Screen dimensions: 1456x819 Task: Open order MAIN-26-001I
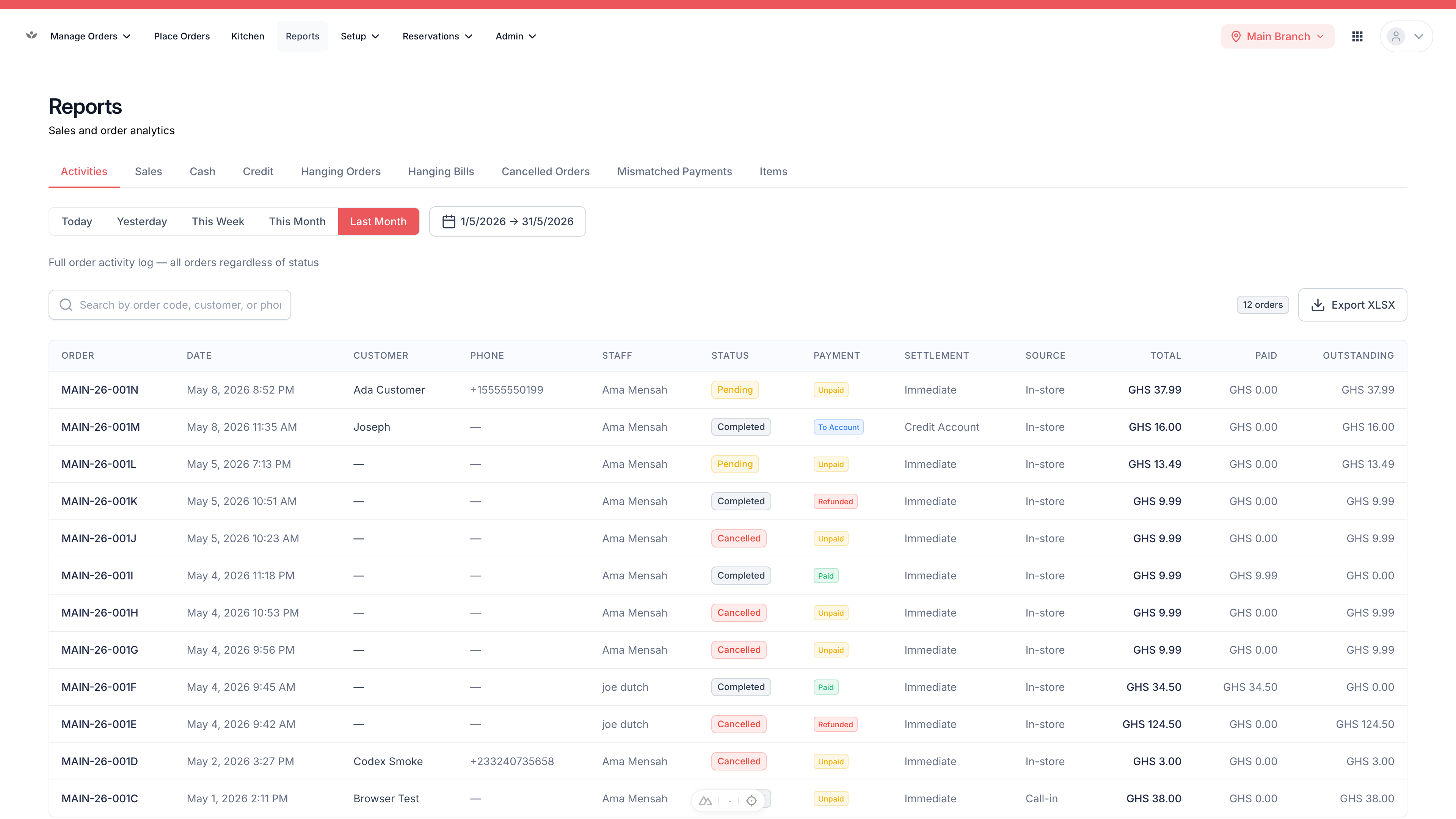(x=97, y=576)
